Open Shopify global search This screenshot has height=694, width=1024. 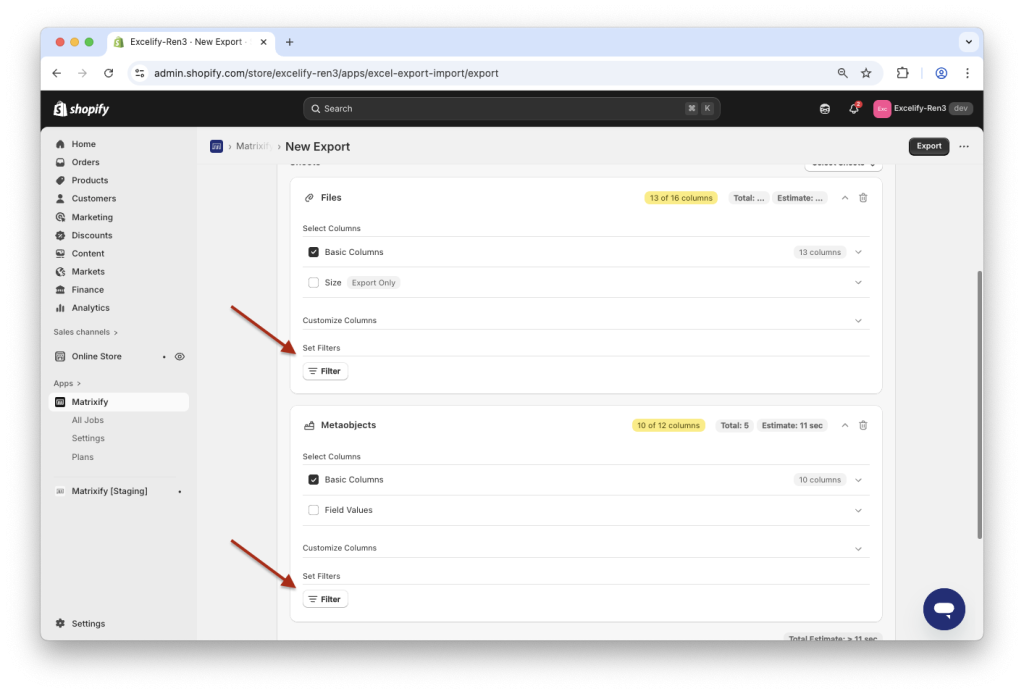tap(512, 108)
